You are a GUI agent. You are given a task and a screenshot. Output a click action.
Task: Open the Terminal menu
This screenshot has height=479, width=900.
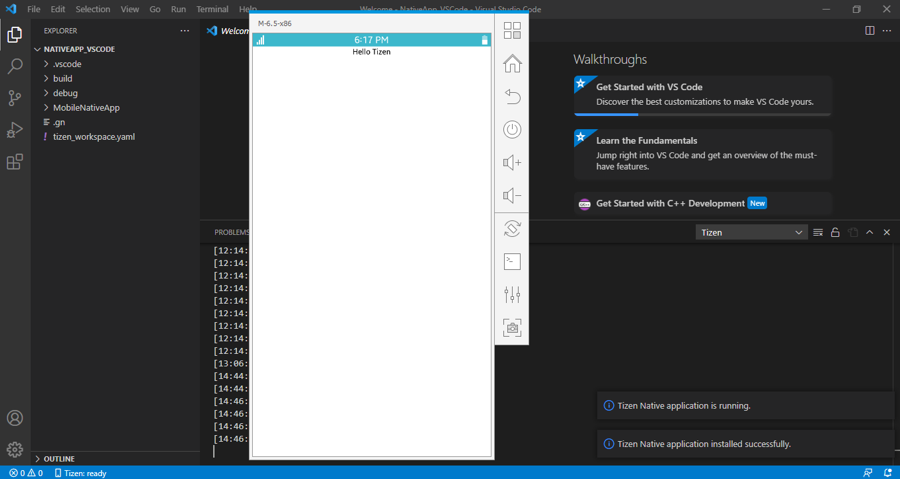tap(212, 9)
